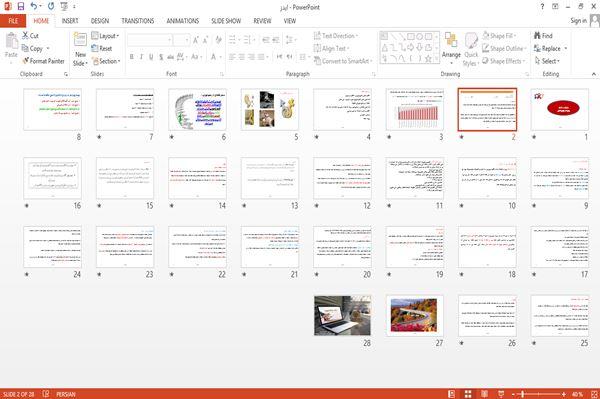Toggle Bold formatting
The image size is (600, 399).
tap(132, 57)
